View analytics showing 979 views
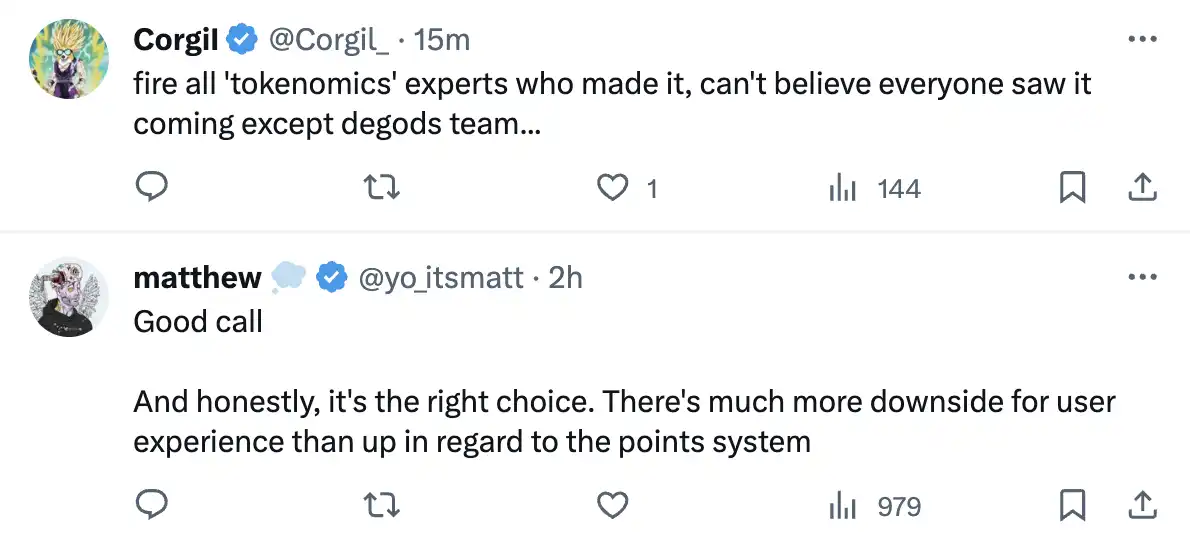 click(875, 506)
